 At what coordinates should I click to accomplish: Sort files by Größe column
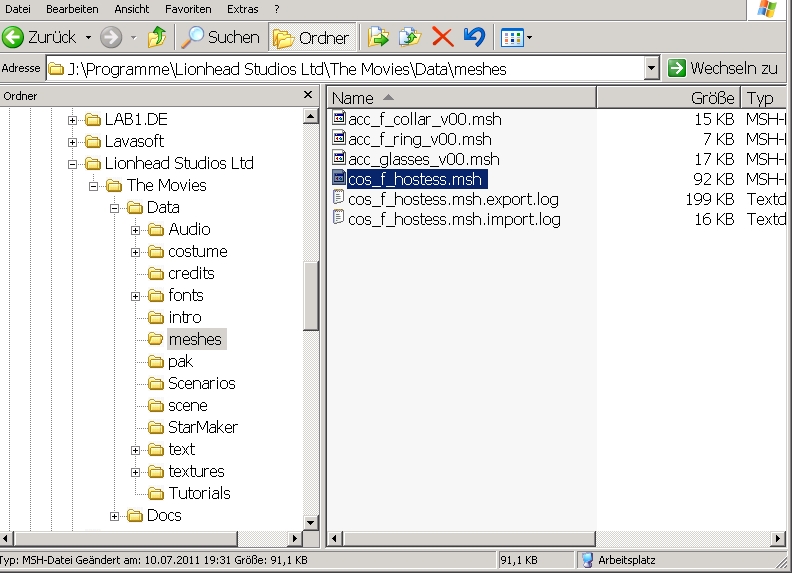click(667, 98)
